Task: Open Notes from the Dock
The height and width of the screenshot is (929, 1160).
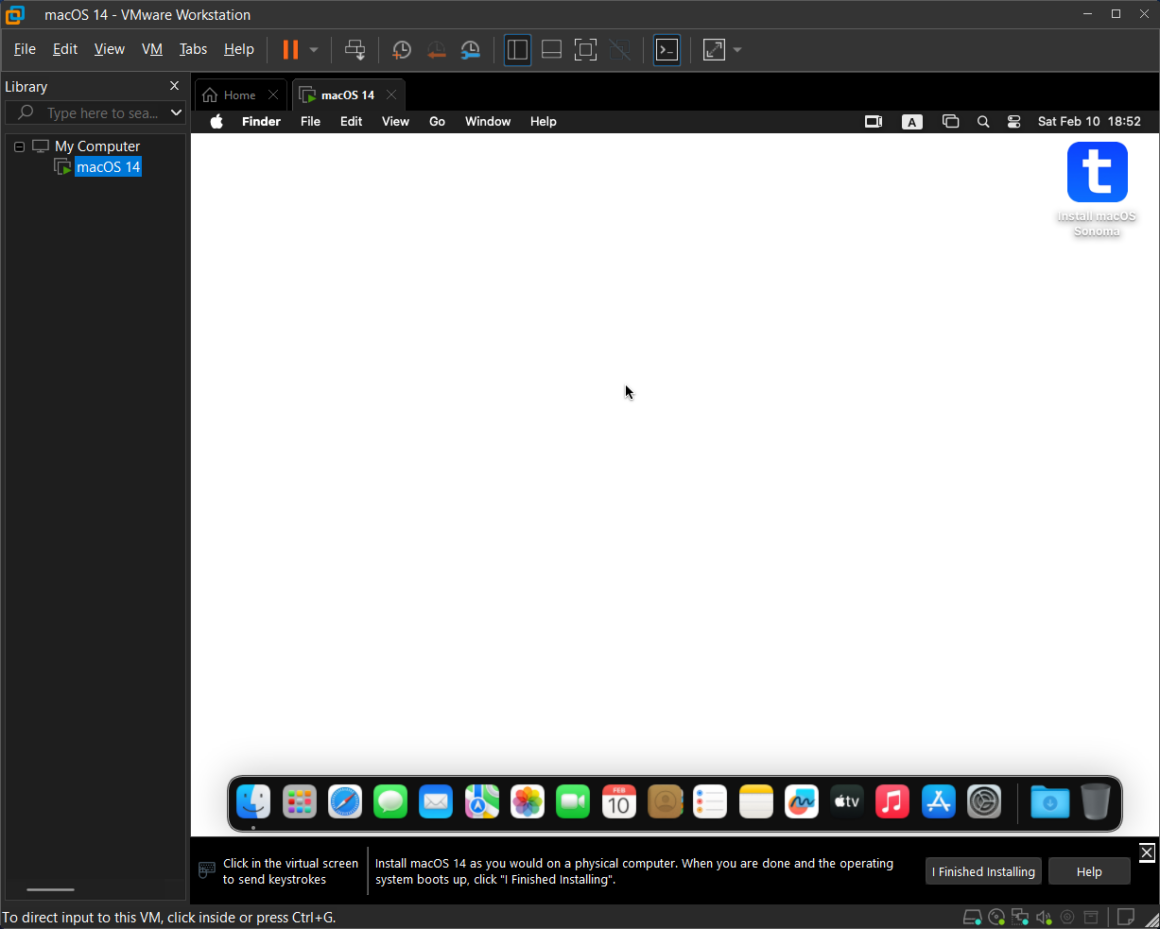Action: [x=755, y=802]
